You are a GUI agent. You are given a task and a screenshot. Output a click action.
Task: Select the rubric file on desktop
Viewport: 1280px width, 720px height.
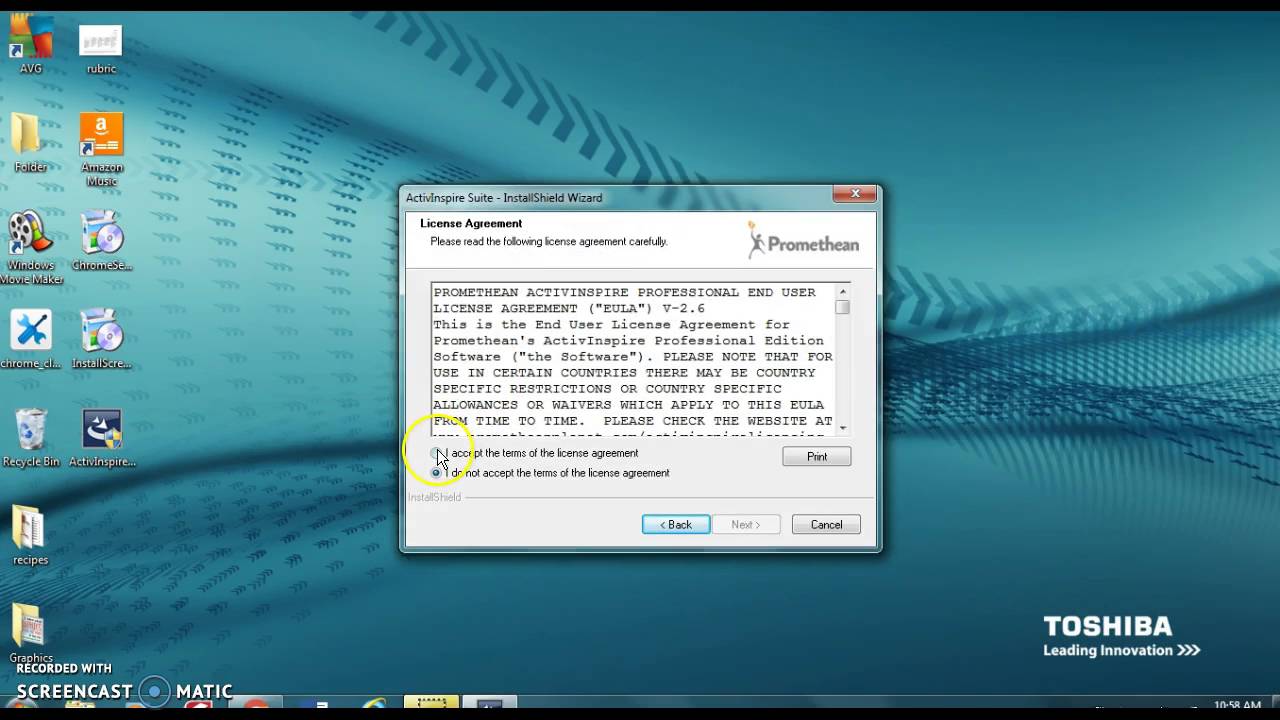[x=101, y=50]
